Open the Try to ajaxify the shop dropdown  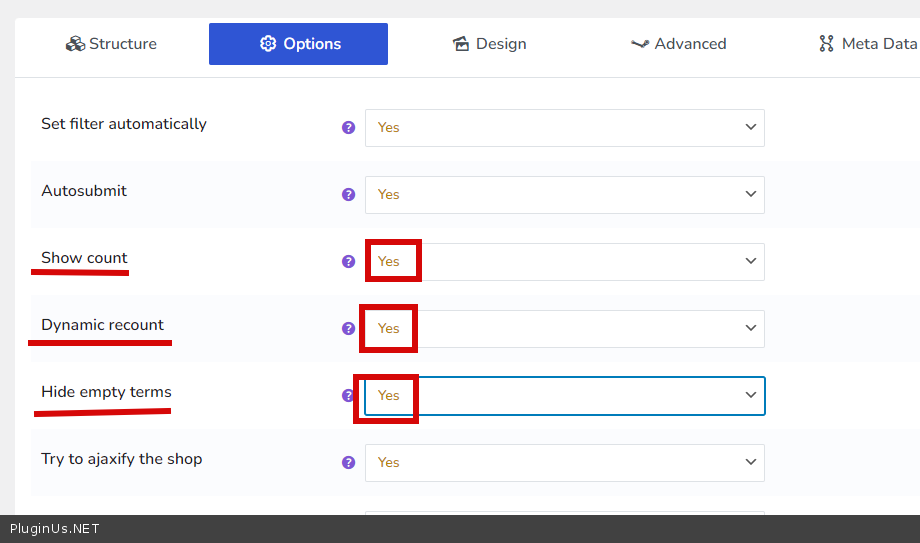tap(564, 462)
